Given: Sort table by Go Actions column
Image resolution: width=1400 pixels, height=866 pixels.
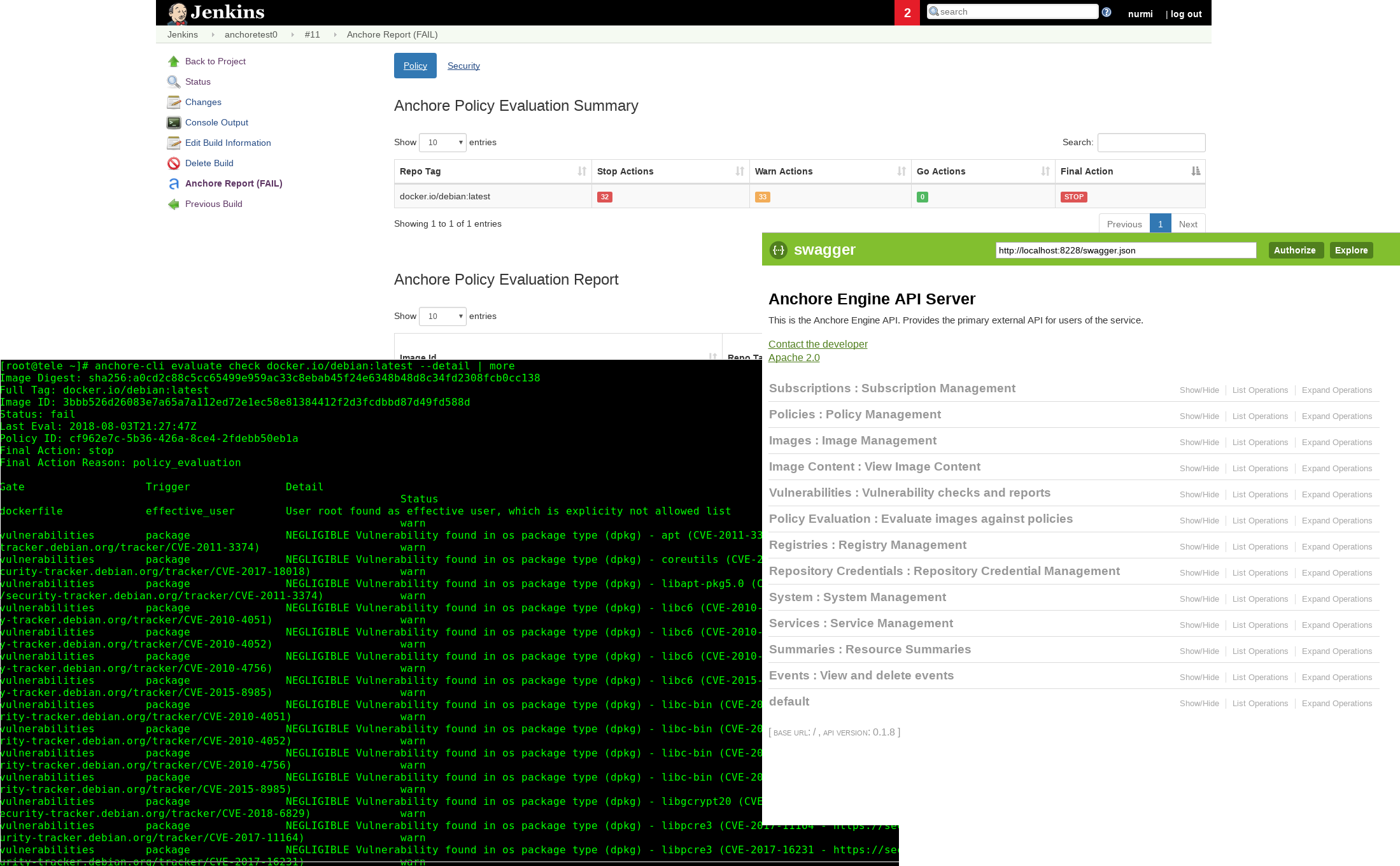Looking at the screenshot, I should pyautogui.click(x=983, y=171).
